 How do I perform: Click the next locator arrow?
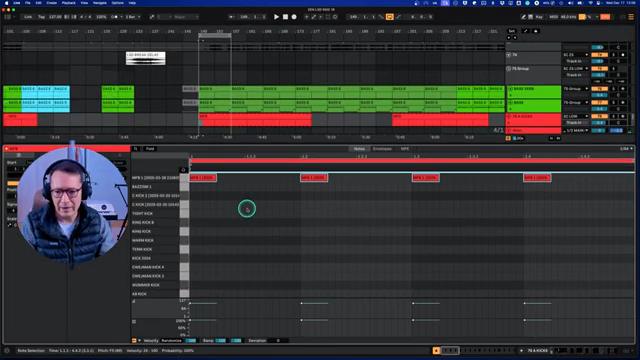515,38
